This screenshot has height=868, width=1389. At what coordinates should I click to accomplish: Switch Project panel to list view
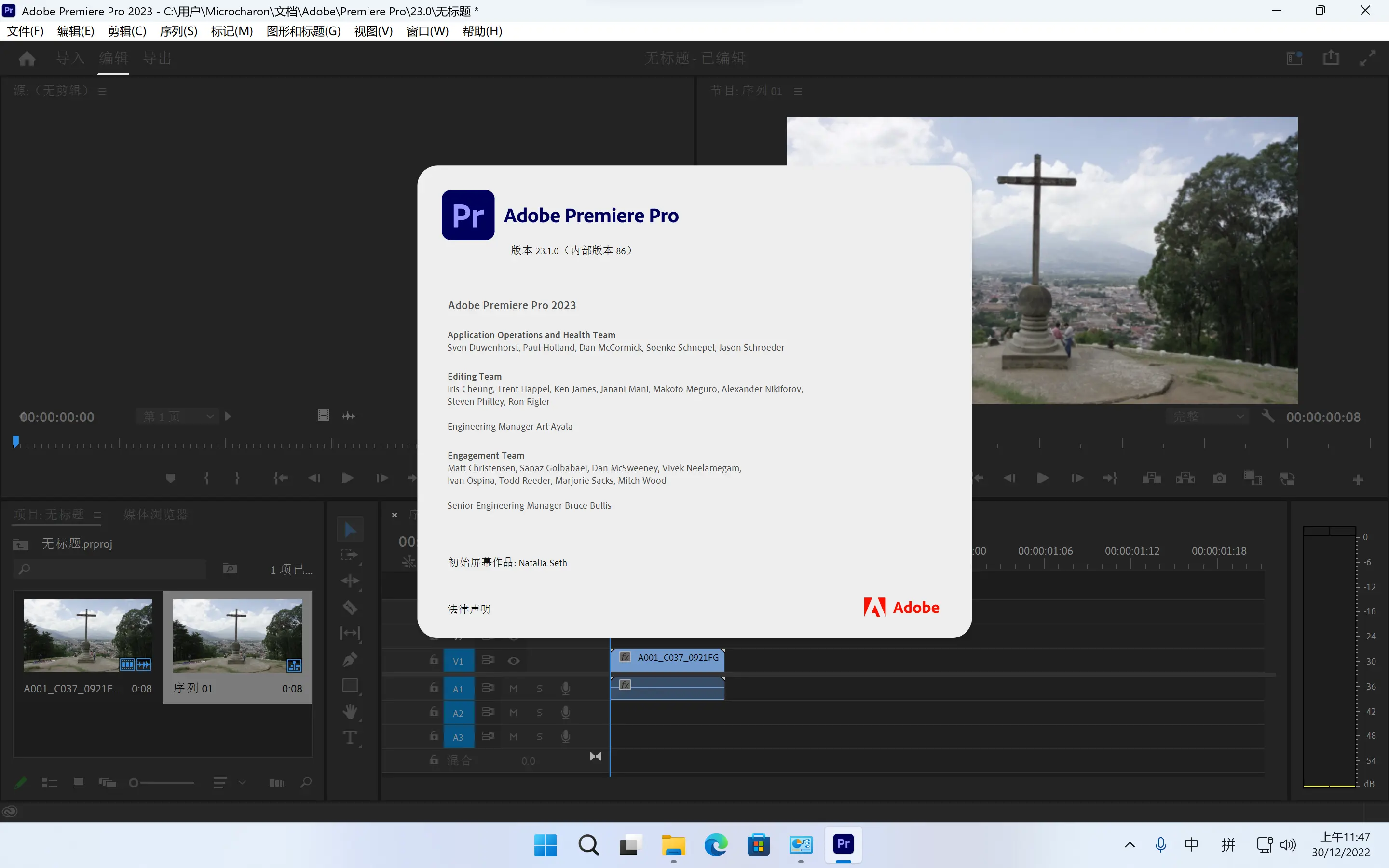[49, 783]
